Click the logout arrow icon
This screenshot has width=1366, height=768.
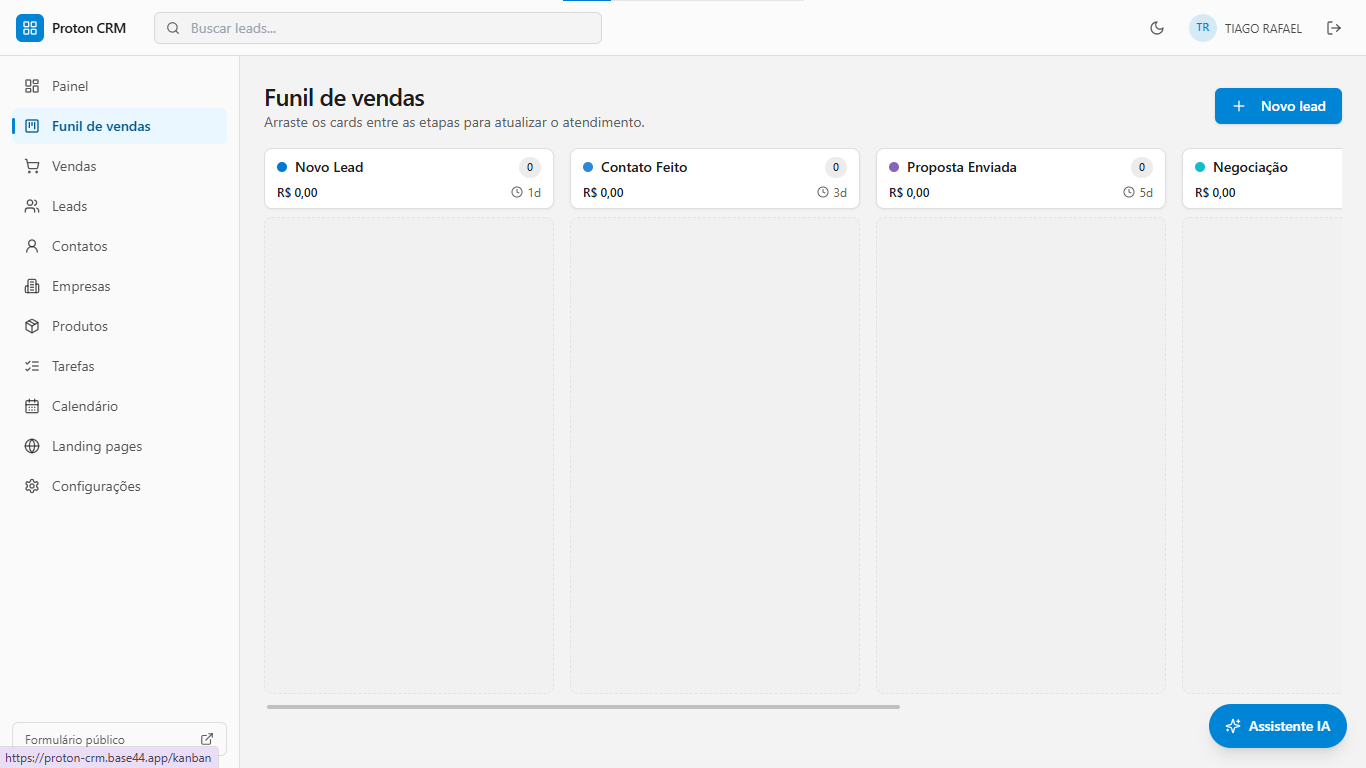1334,28
